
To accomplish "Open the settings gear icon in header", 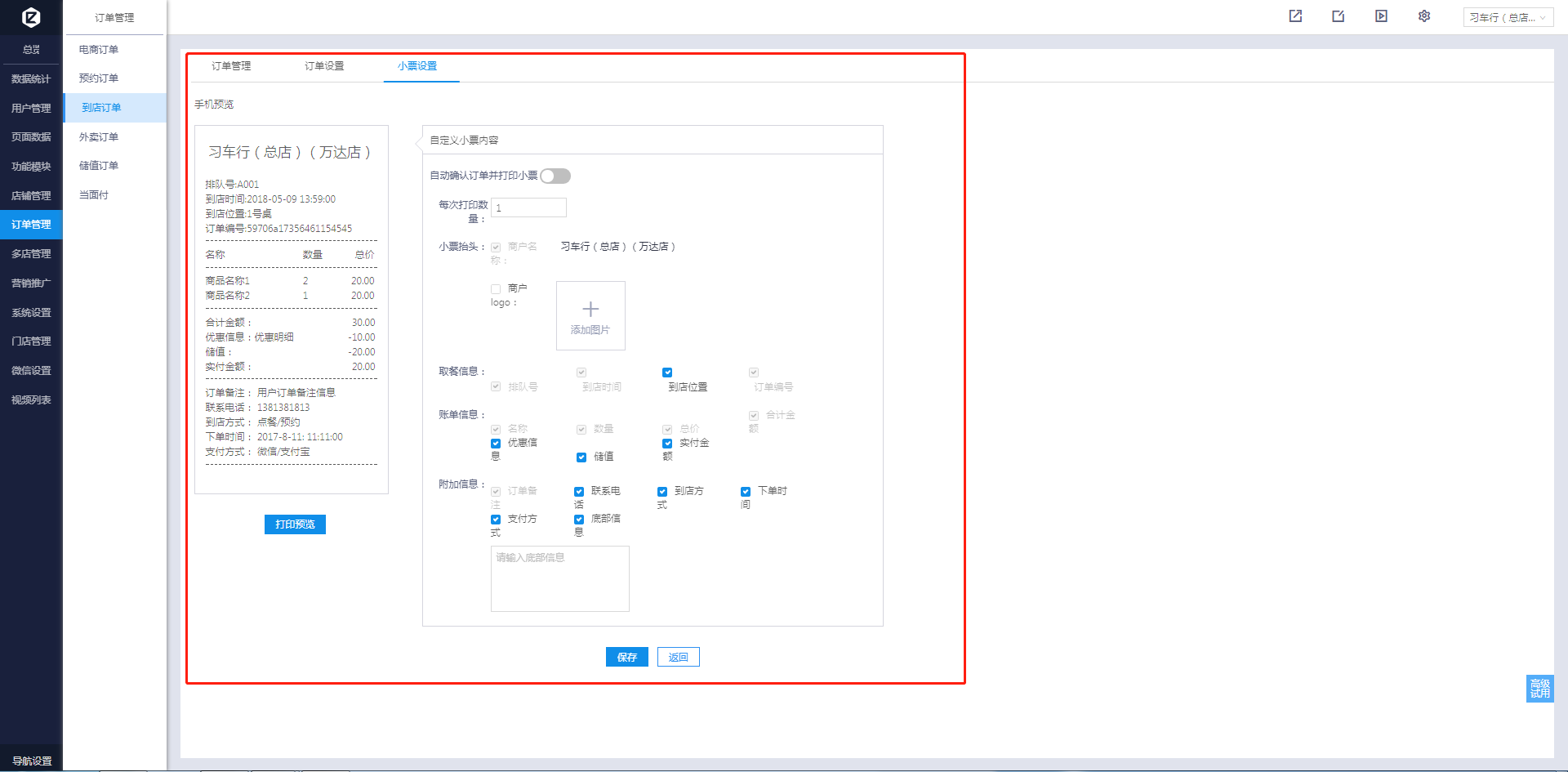I will coord(1424,16).
